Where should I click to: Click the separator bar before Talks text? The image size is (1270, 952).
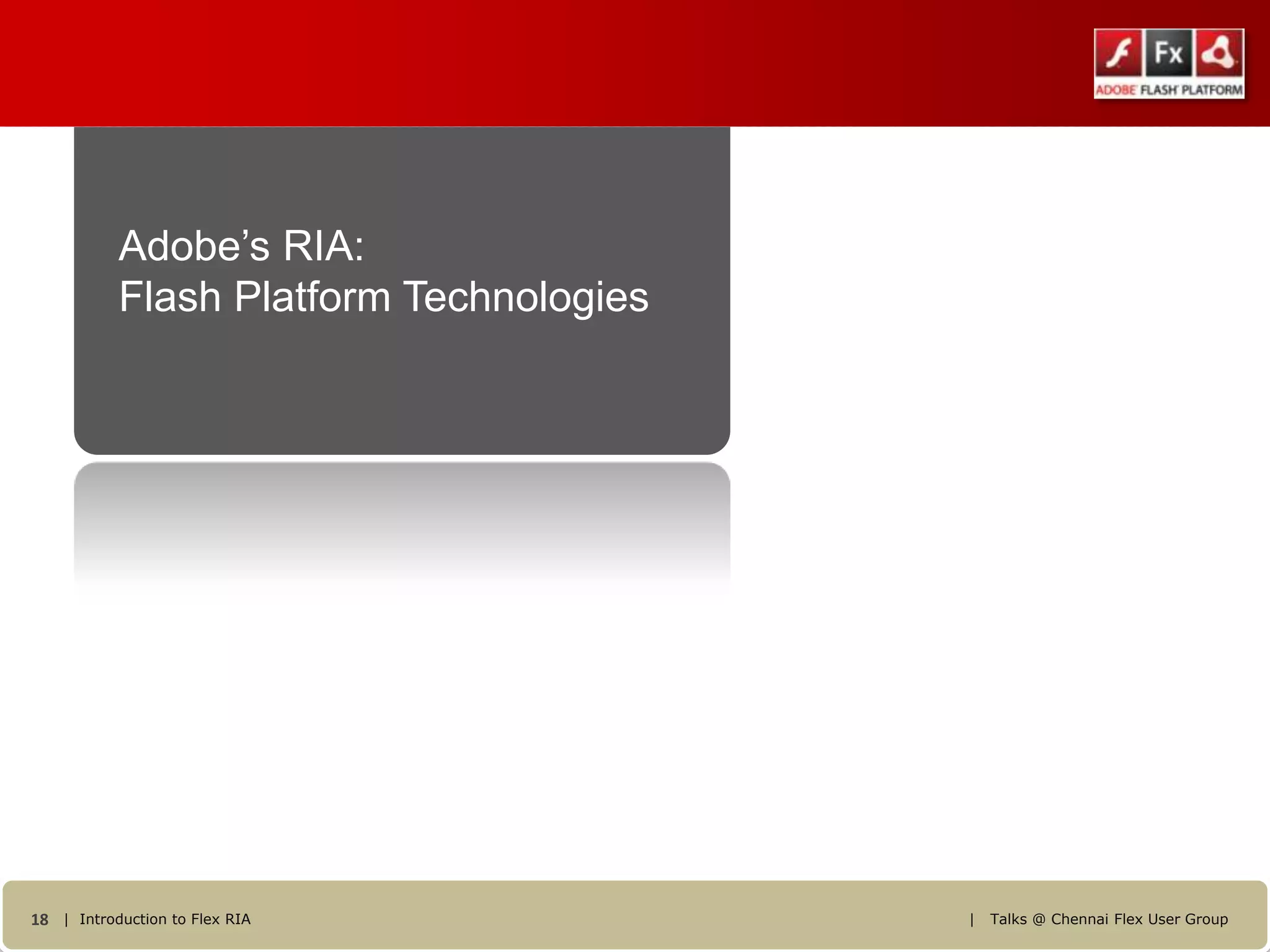pos(972,919)
